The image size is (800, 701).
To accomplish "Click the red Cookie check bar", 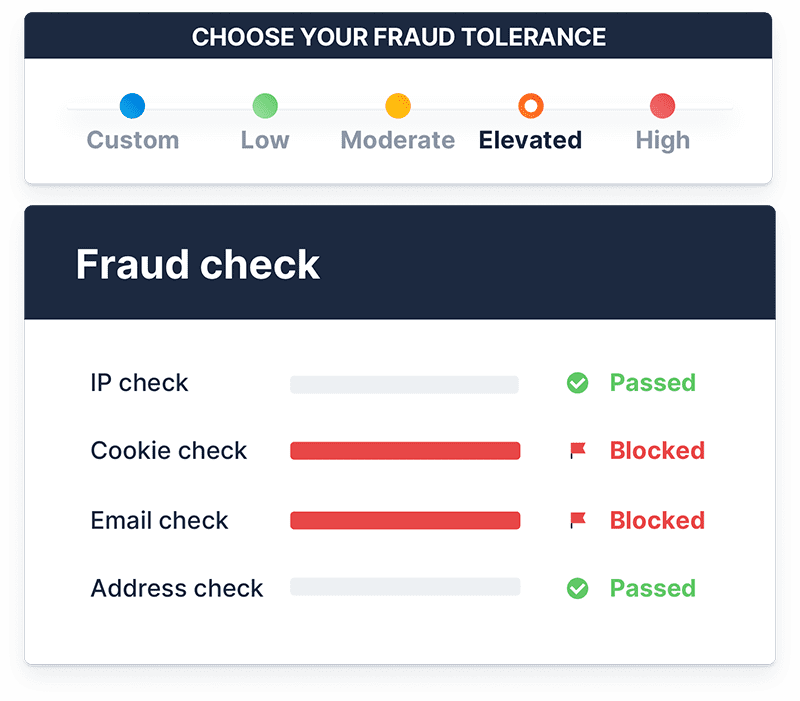I will [x=405, y=450].
